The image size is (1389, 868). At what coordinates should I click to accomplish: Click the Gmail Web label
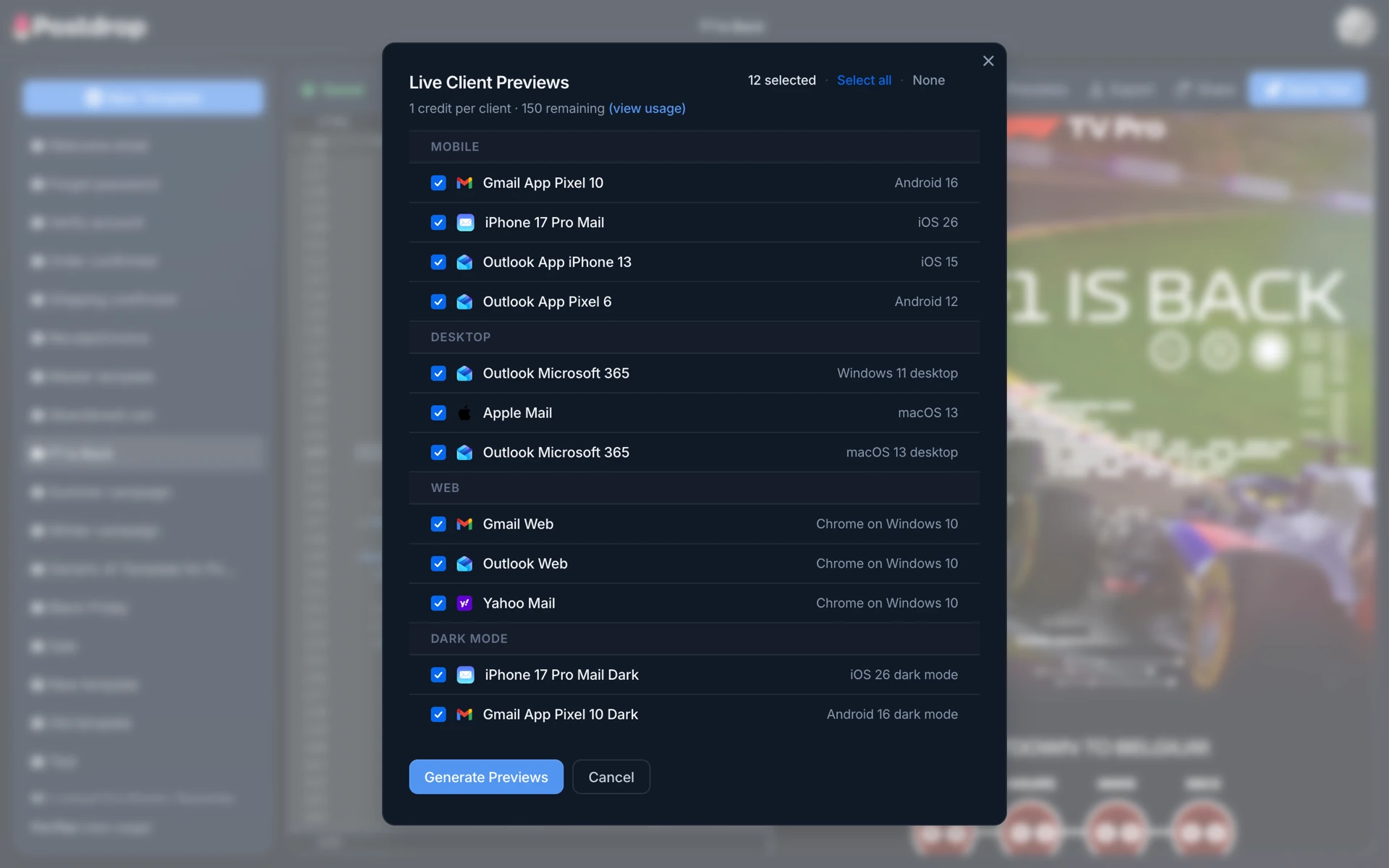coord(518,524)
